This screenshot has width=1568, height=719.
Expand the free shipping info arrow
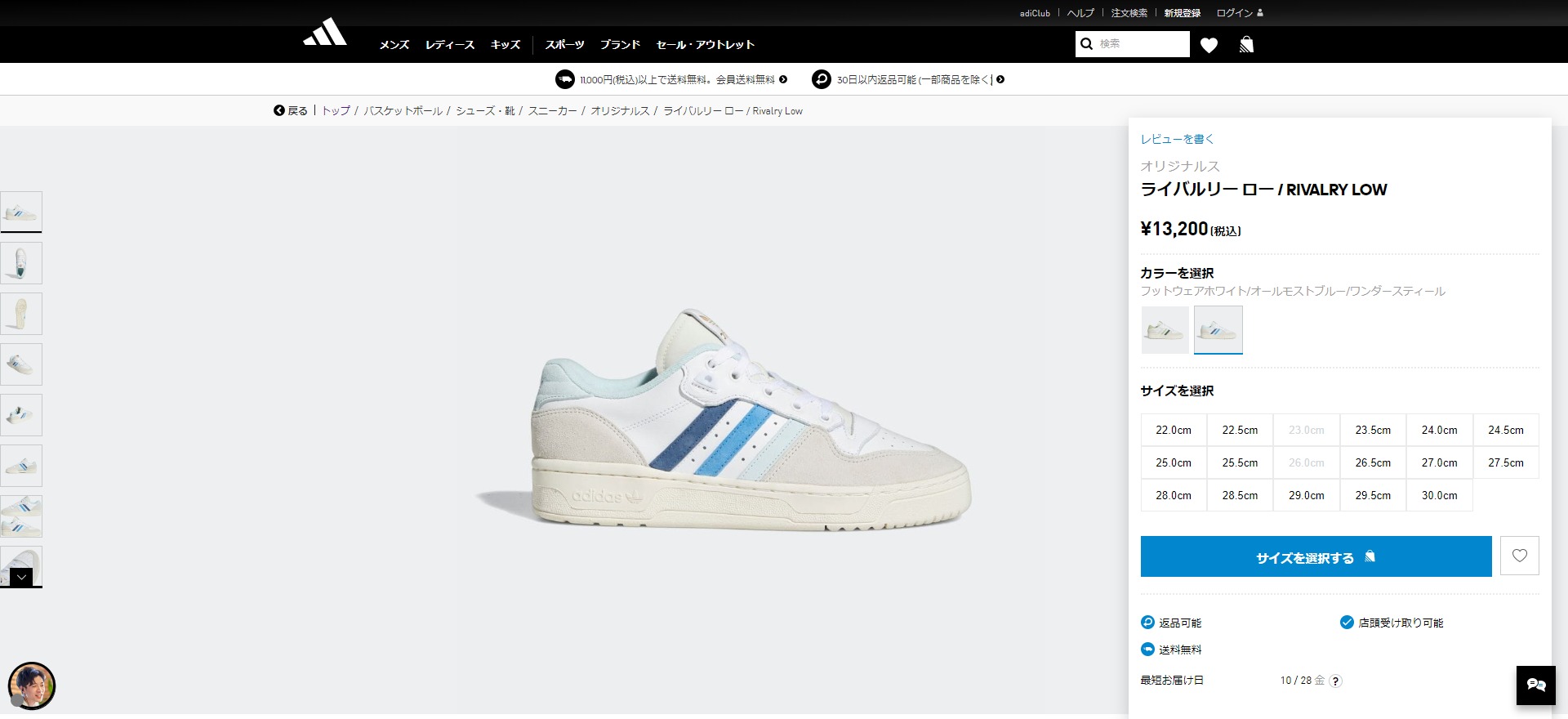(x=783, y=79)
